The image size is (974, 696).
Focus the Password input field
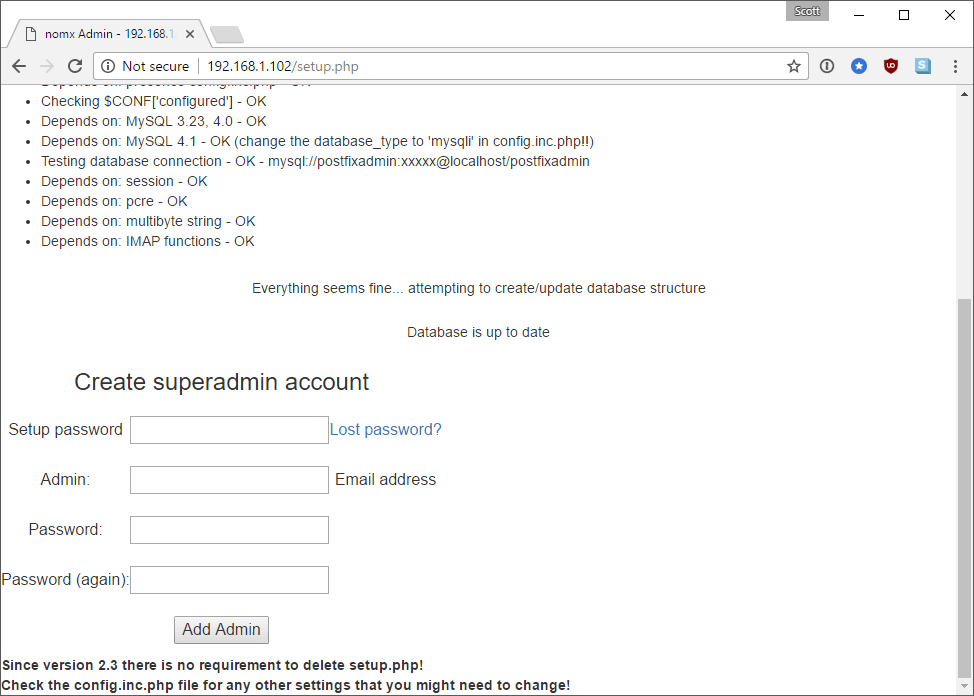pyautogui.click(x=228, y=529)
